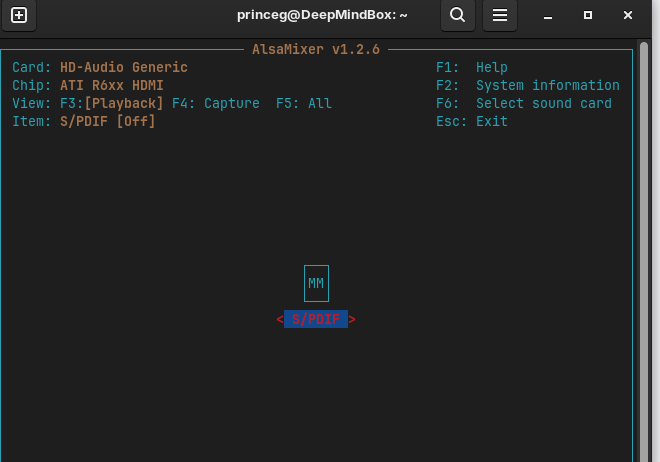Open the hamburger menu button
The height and width of the screenshot is (462, 660).
coord(500,15)
